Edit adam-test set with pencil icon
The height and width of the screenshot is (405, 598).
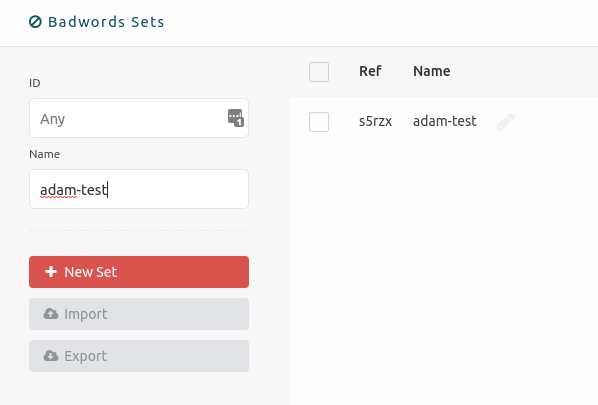pos(506,122)
